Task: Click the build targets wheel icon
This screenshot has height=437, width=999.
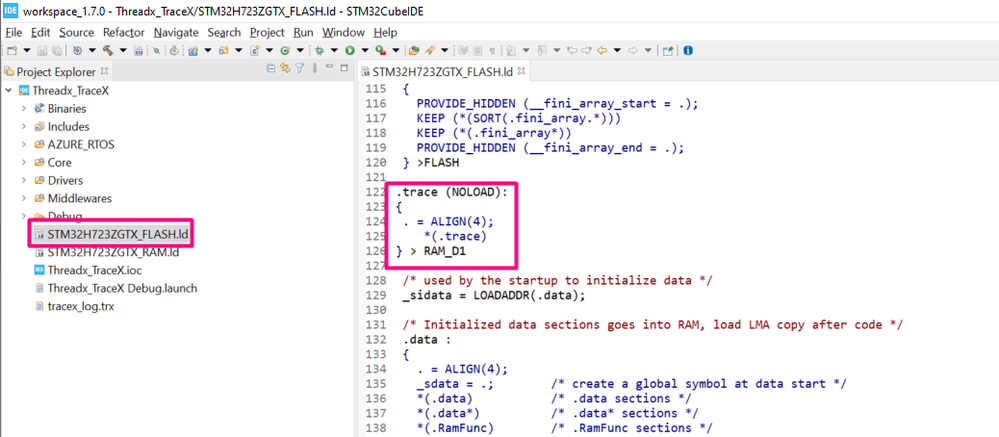Action: (77, 50)
